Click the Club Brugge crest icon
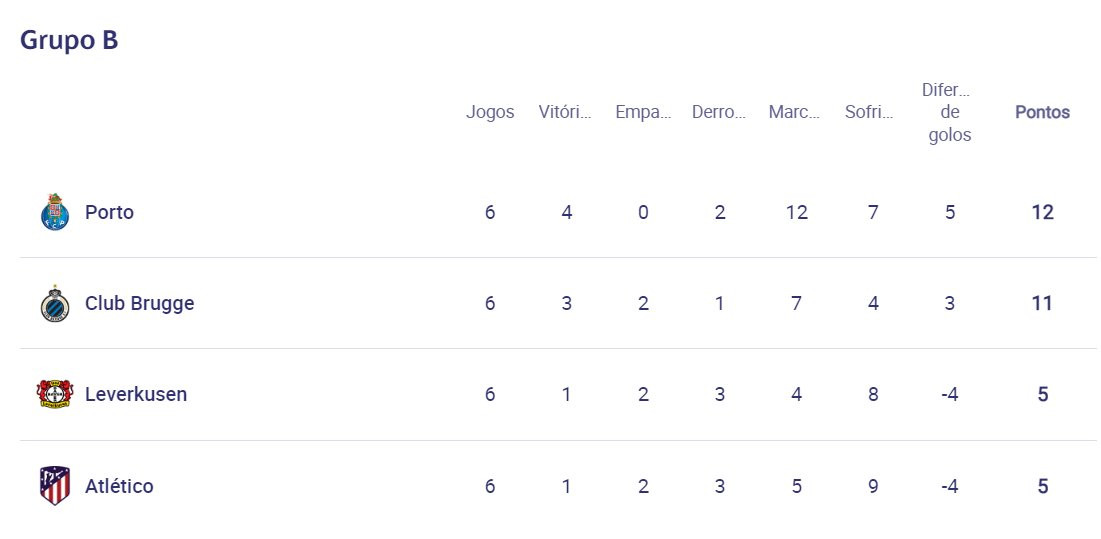The width and height of the screenshot is (1101, 539). 54,304
